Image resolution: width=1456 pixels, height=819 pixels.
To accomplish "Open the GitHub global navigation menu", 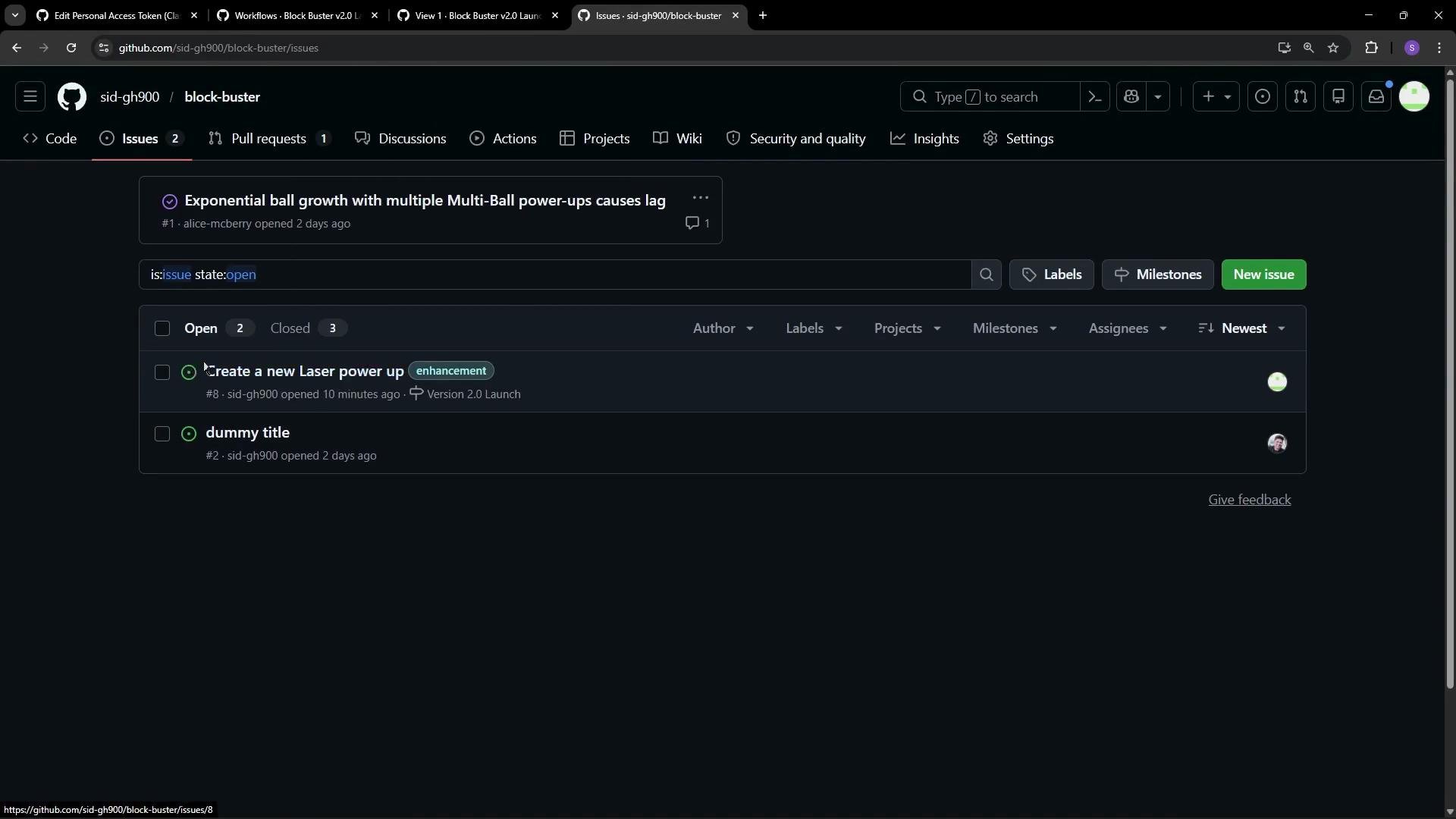I will click(30, 97).
